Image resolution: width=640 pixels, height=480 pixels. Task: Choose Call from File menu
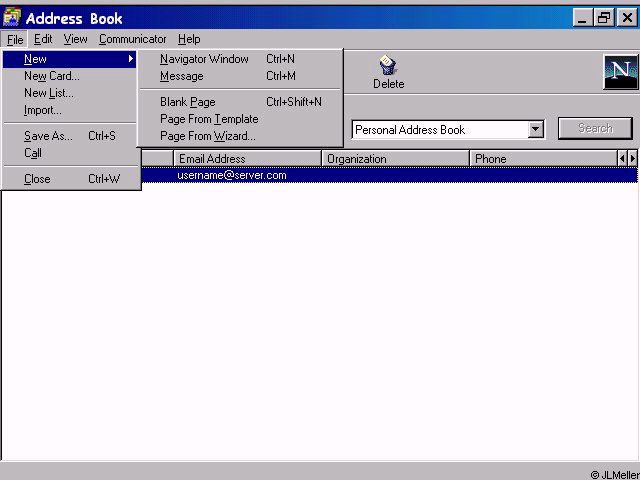pos(69,153)
